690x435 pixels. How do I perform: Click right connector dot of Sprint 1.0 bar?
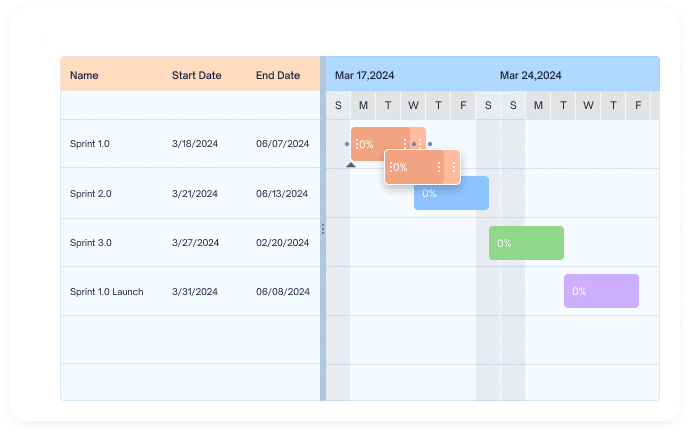[430, 144]
